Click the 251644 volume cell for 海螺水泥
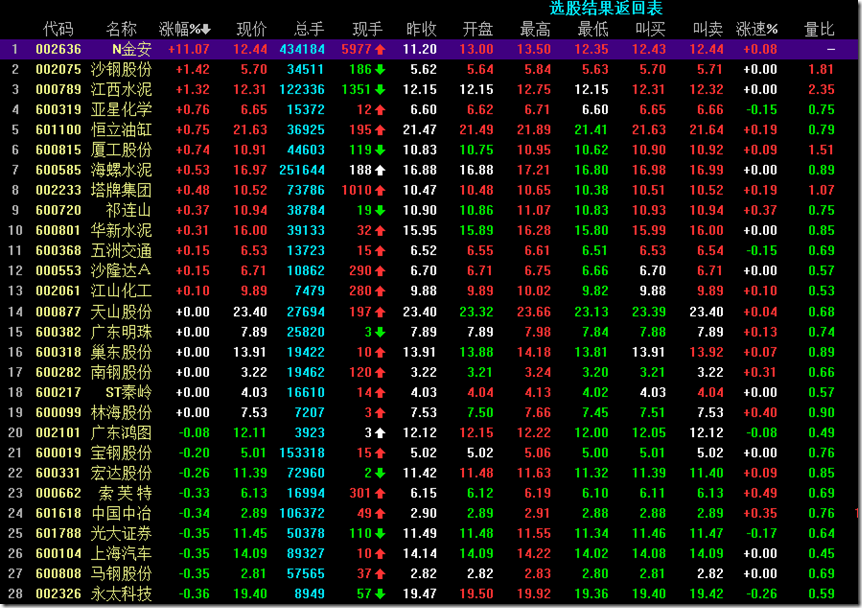Screen dimensions: 862x608 [302, 170]
